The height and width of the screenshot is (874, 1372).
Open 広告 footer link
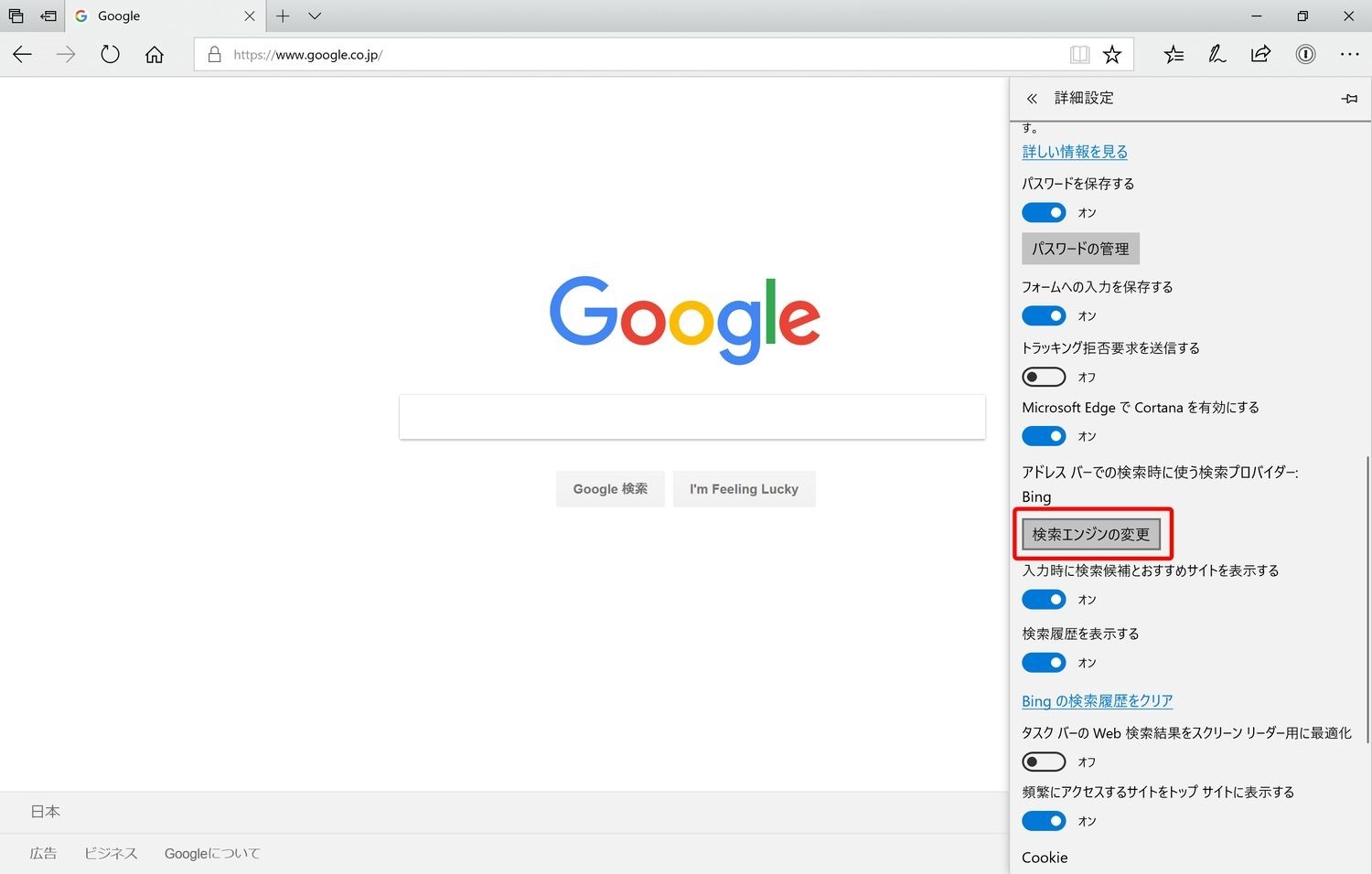click(x=43, y=853)
